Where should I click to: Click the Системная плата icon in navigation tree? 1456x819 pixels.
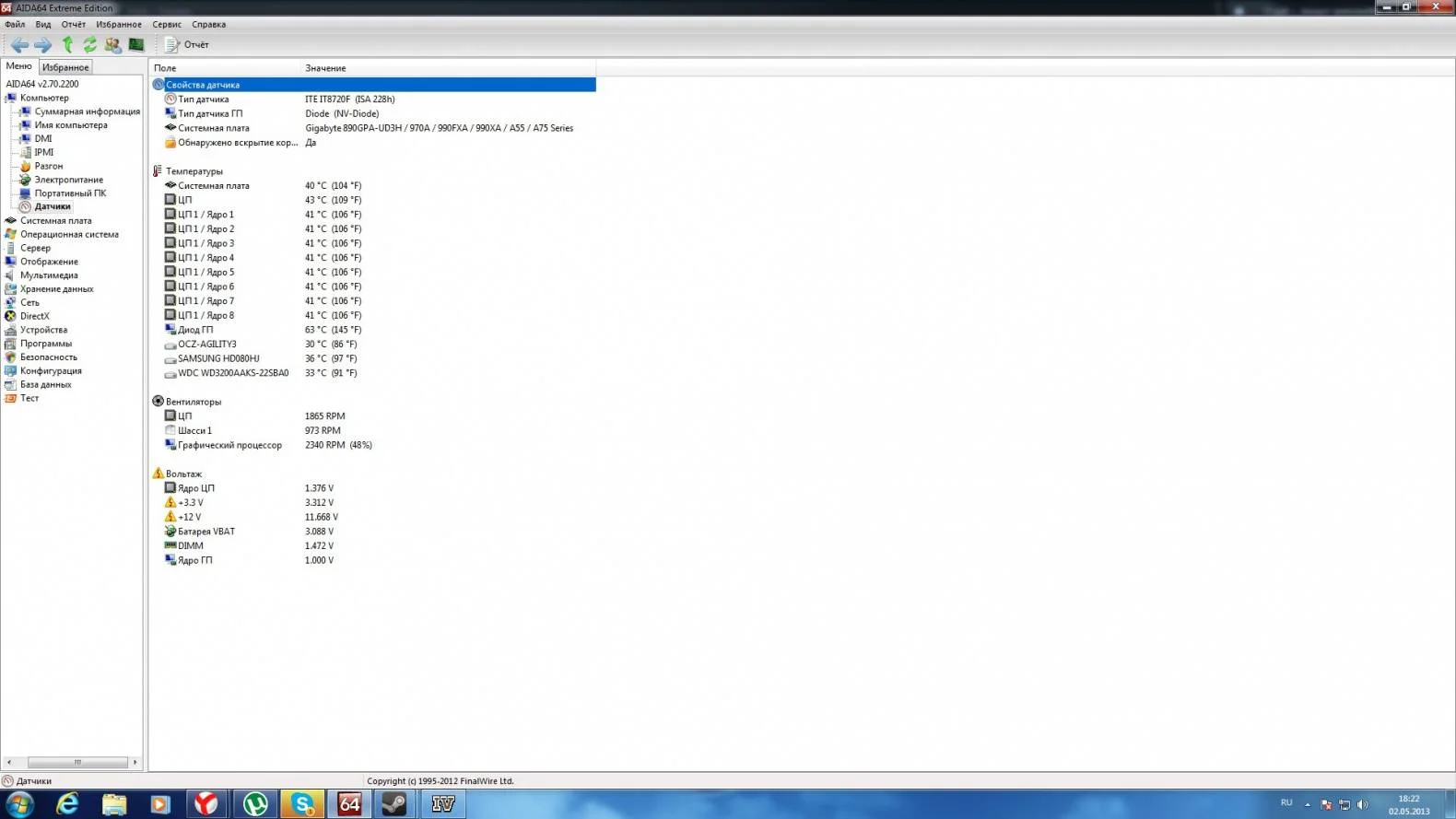coord(11,221)
